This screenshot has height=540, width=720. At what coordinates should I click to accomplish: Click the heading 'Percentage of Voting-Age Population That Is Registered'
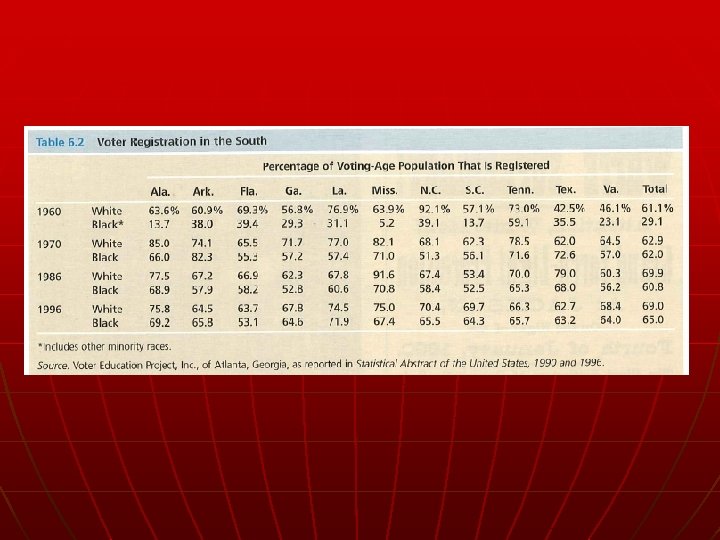click(406, 166)
